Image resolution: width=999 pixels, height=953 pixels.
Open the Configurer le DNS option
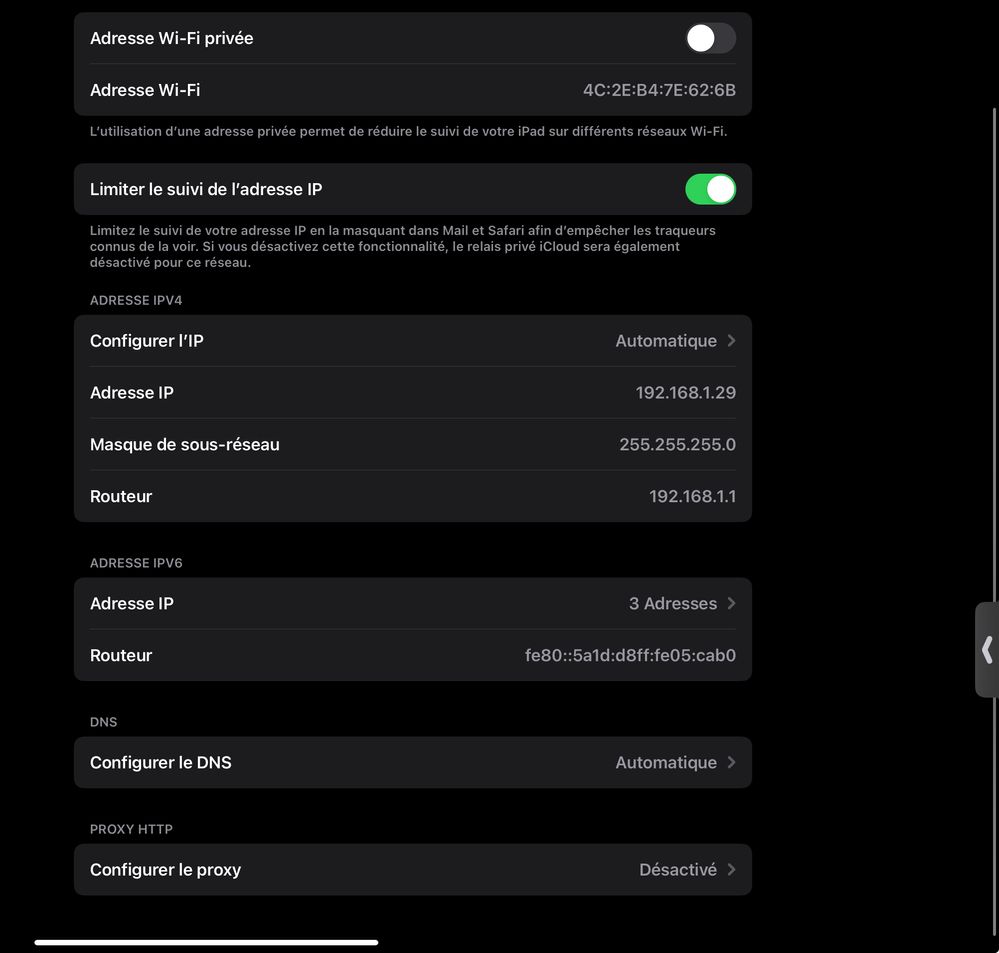point(161,763)
